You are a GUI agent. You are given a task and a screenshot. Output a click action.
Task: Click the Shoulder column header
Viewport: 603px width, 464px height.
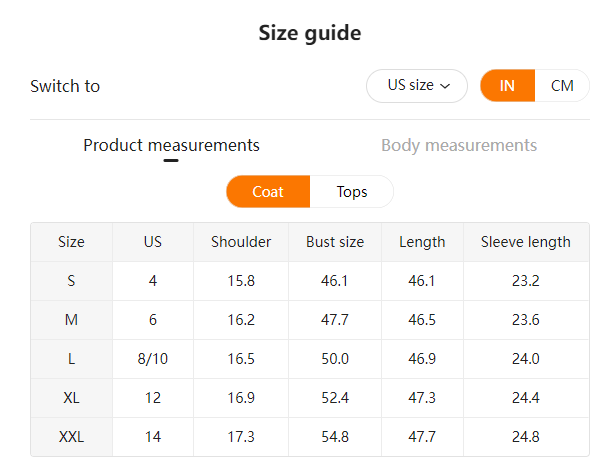tap(241, 242)
